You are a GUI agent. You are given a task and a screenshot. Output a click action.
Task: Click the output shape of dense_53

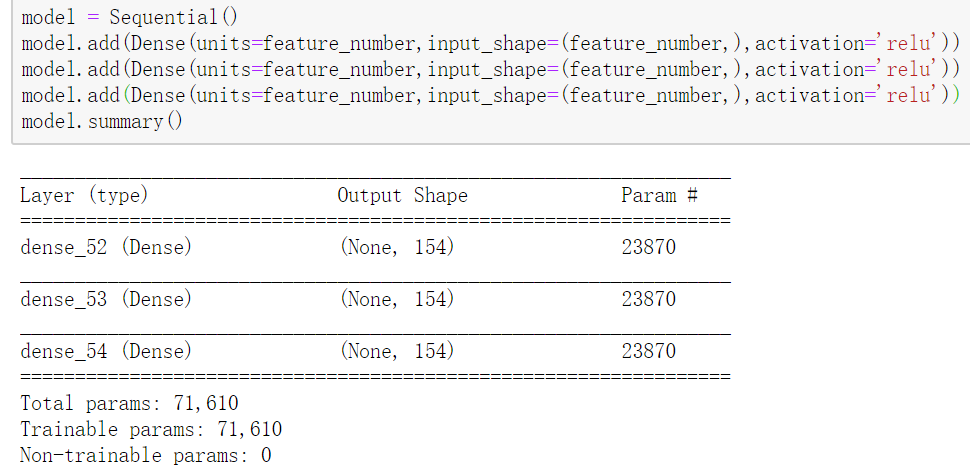(x=397, y=299)
